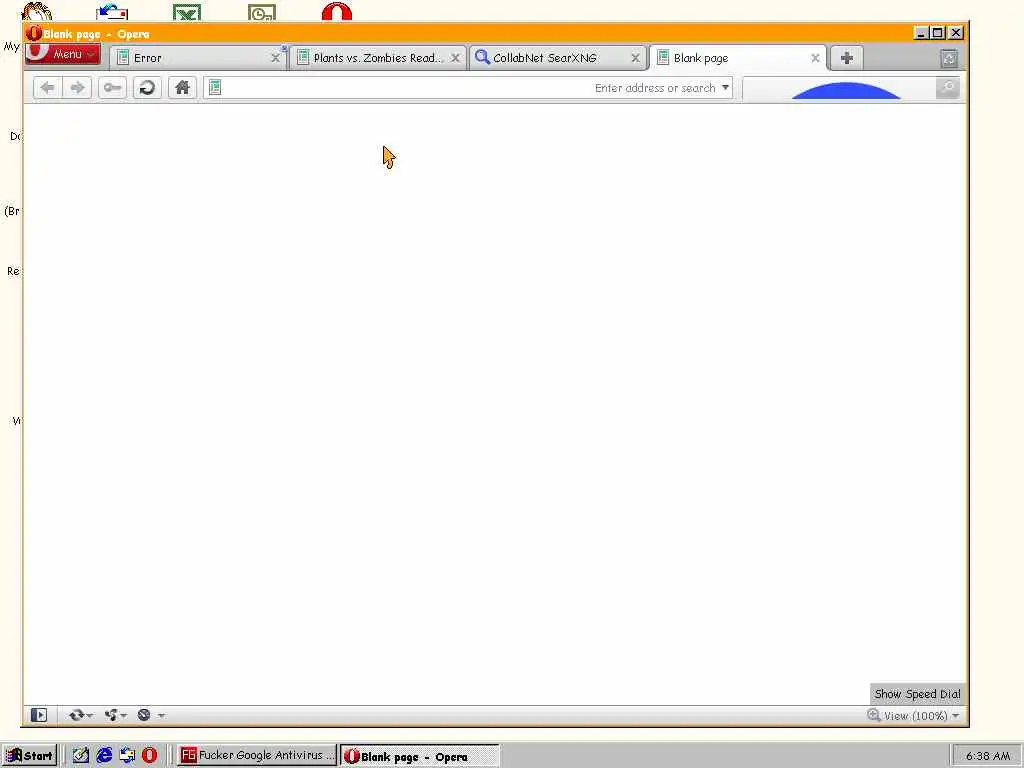Expand the Opera Turbo dropdown arrow
This screenshot has width=1024, height=768.
click(161, 716)
